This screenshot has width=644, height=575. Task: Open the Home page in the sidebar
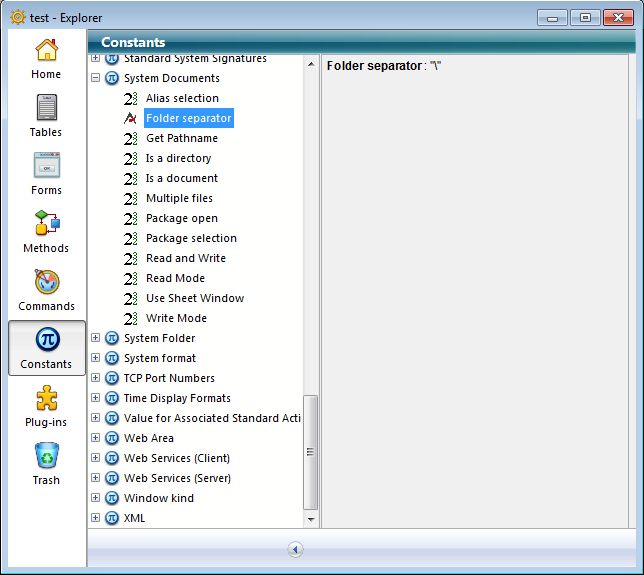pyautogui.click(x=46, y=58)
